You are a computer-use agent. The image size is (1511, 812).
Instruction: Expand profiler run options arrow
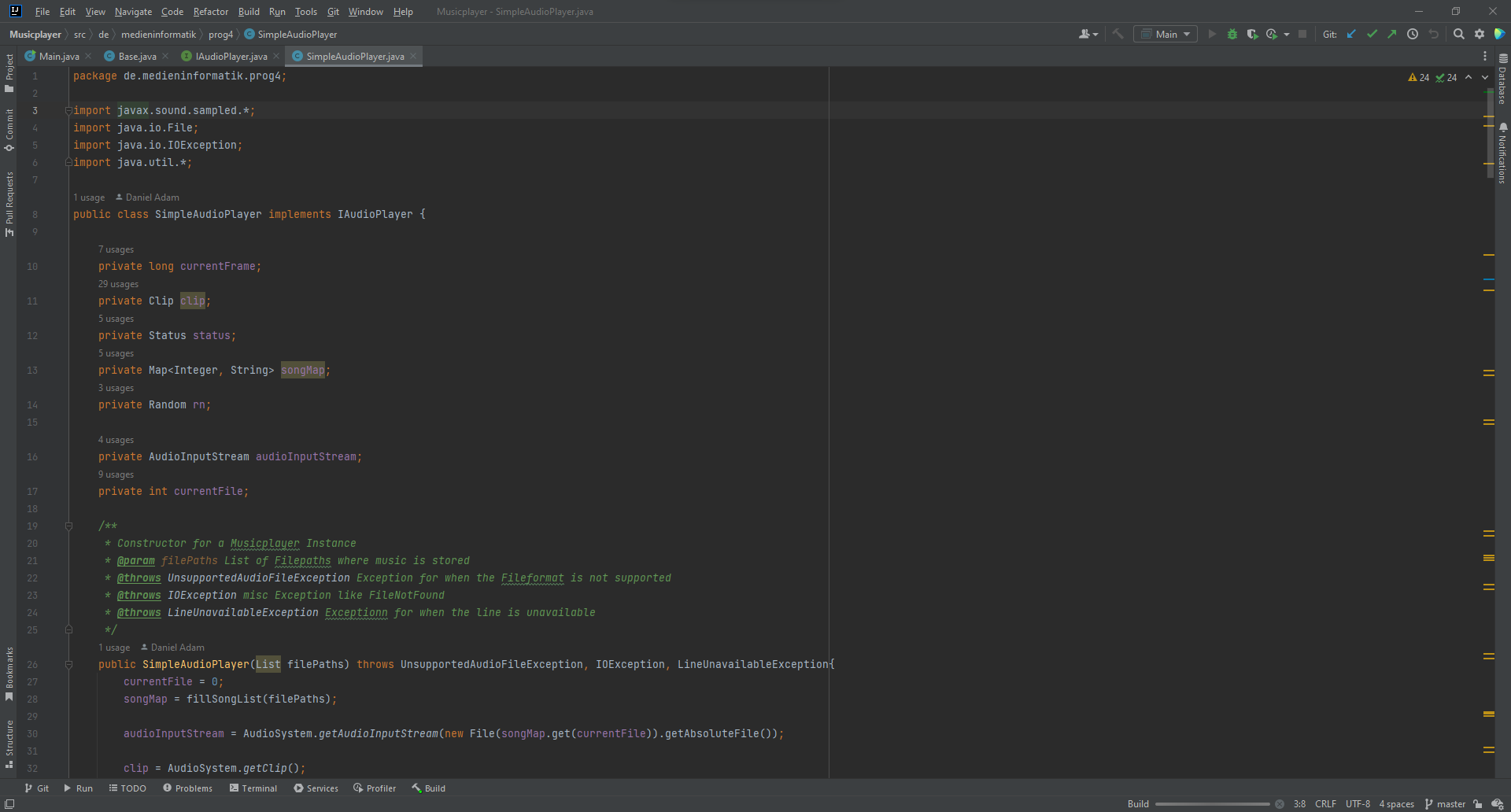(1287, 34)
